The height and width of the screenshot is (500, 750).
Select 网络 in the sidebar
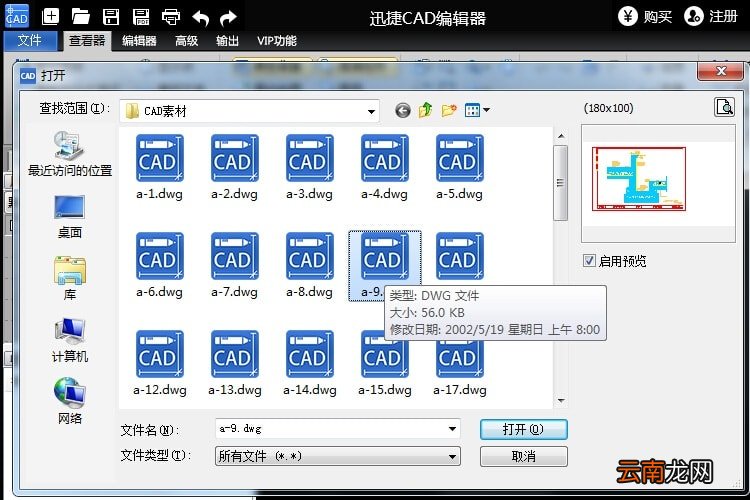point(70,401)
